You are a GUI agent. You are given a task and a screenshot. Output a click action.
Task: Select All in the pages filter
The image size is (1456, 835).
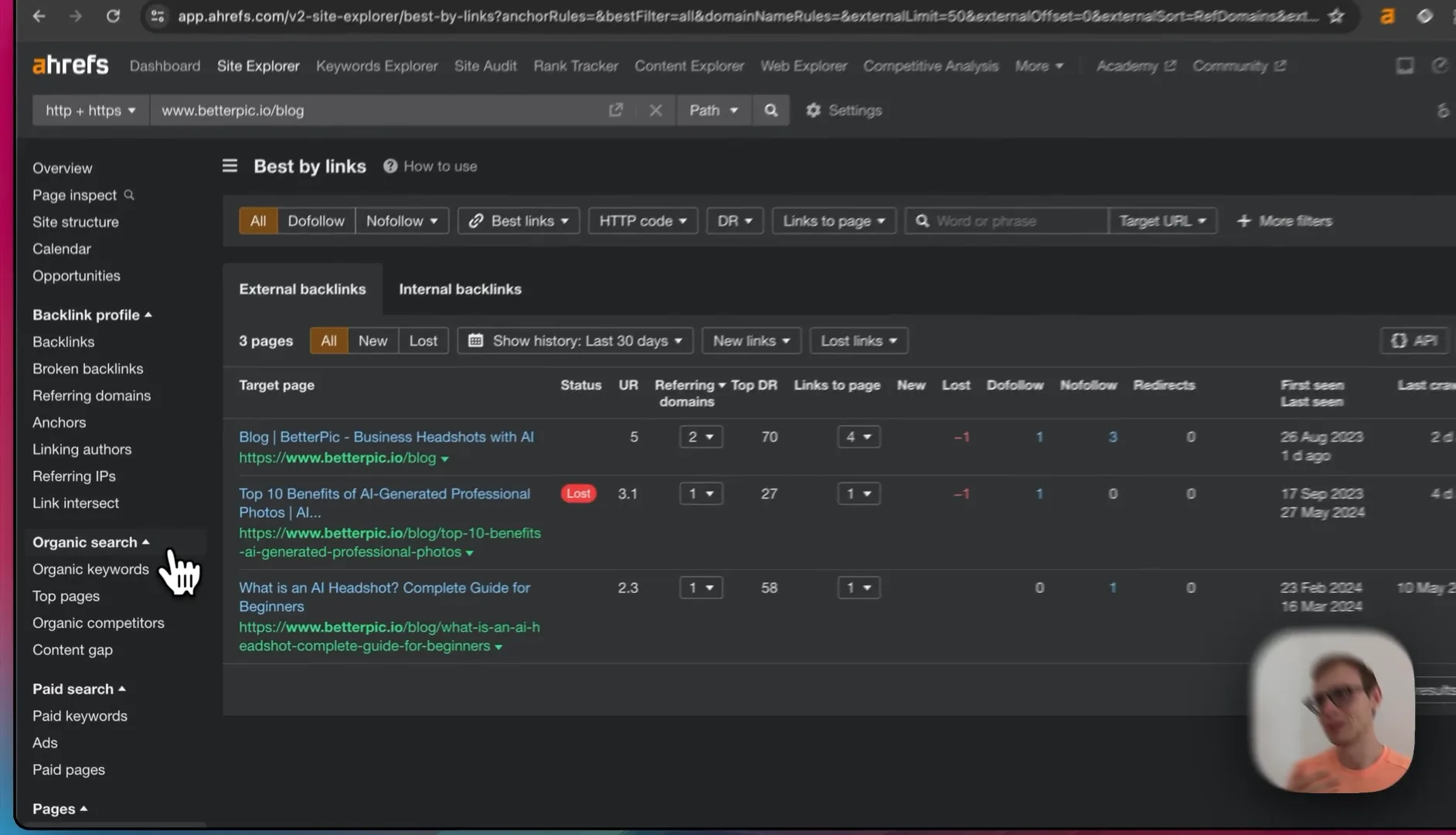click(x=328, y=340)
